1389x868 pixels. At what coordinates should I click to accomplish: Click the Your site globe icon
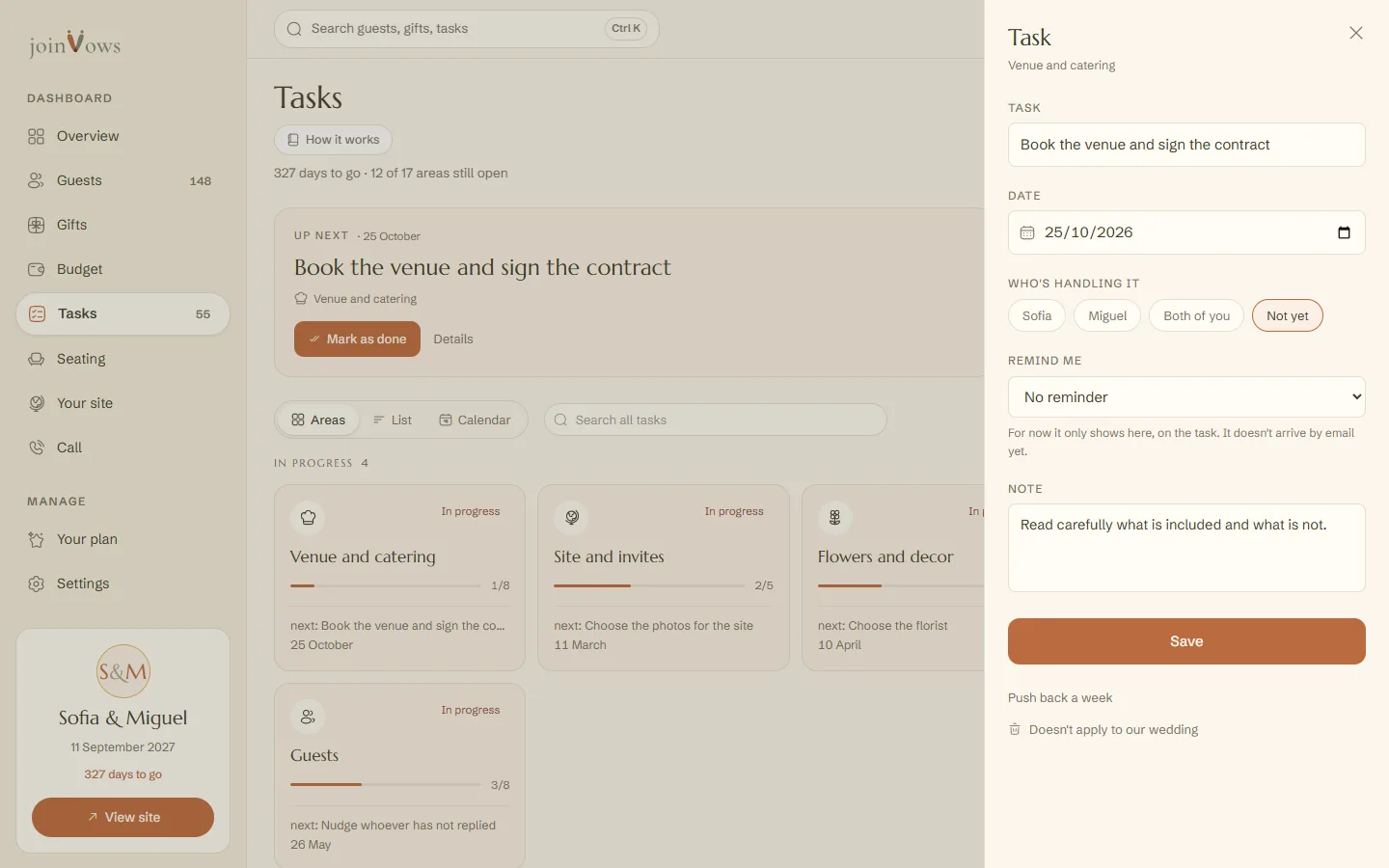pyautogui.click(x=36, y=403)
